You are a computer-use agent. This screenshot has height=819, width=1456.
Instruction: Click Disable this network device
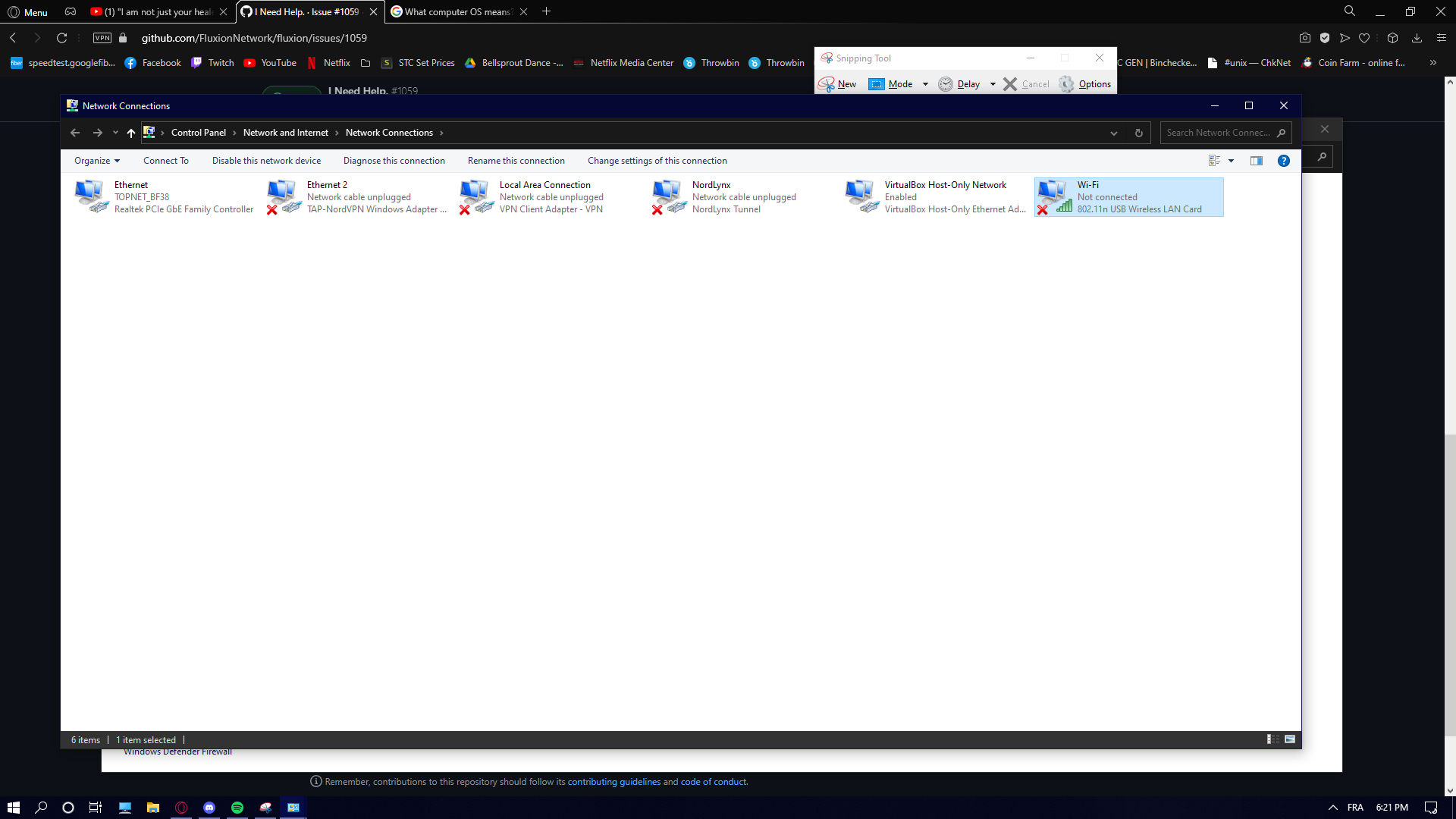(266, 160)
